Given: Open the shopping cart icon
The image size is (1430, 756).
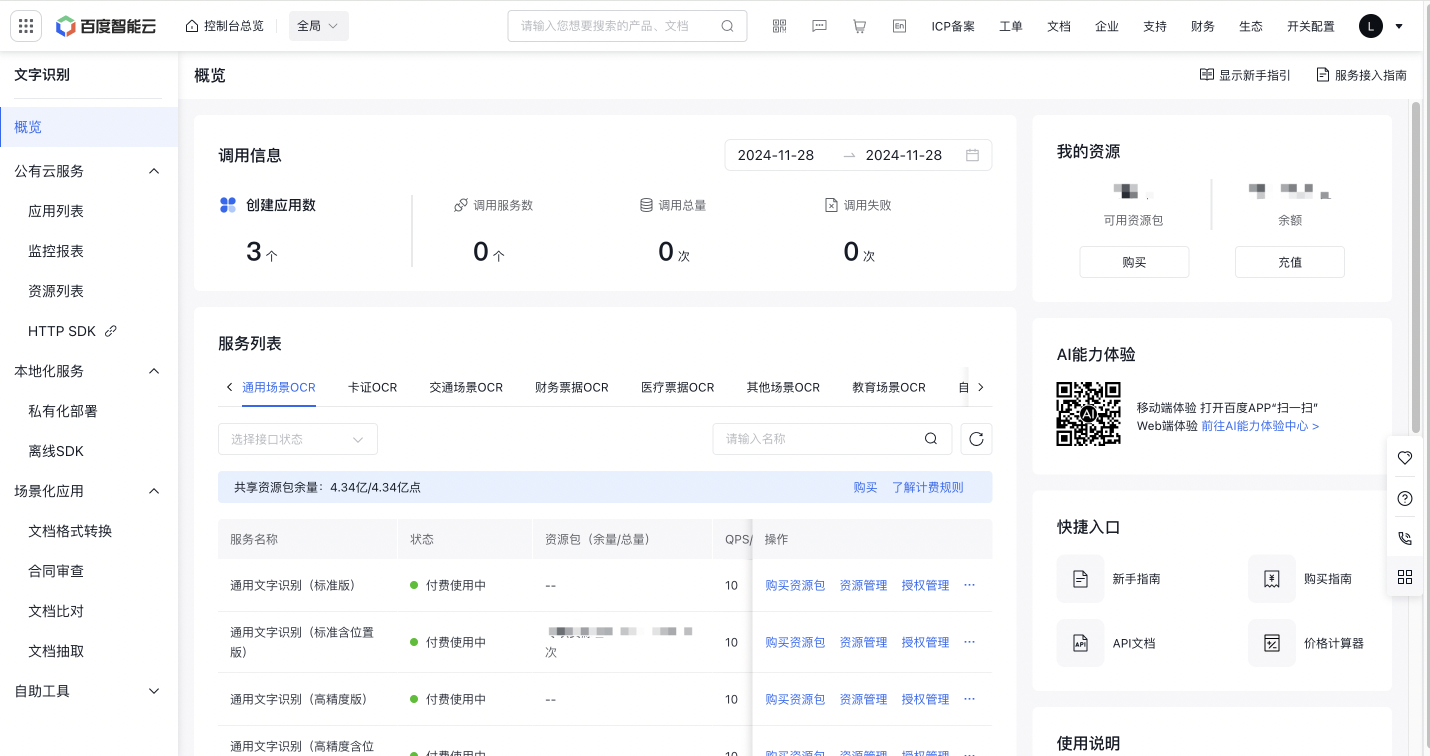Looking at the screenshot, I should (x=860, y=26).
